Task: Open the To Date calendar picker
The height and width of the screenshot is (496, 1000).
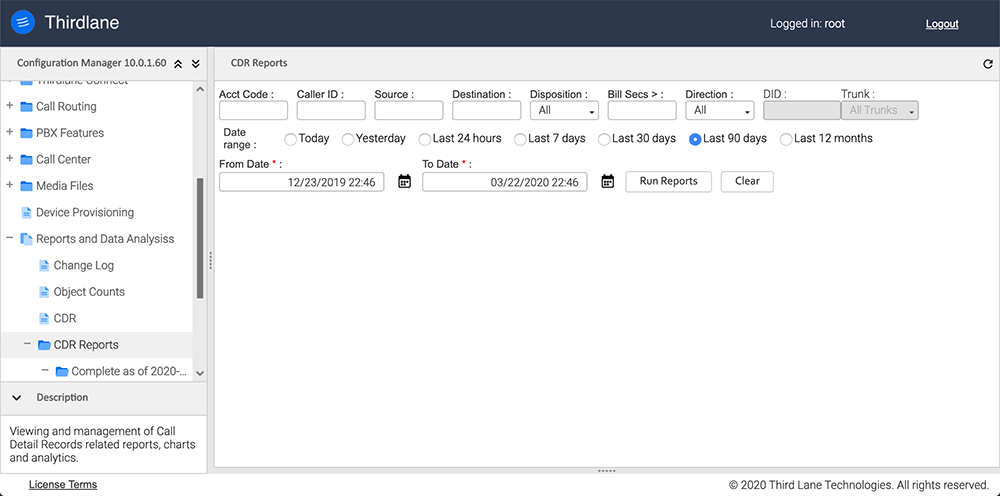Action: (x=607, y=182)
